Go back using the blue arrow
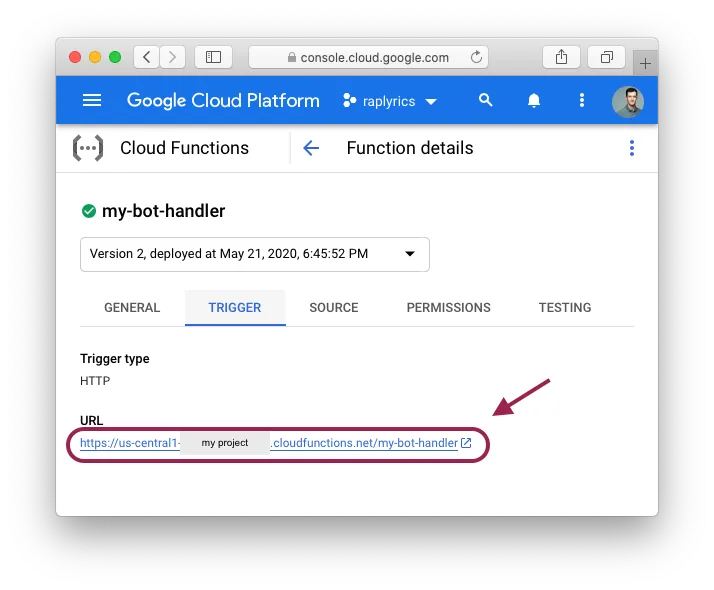Viewport: 714px width, 590px height. [311, 148]
